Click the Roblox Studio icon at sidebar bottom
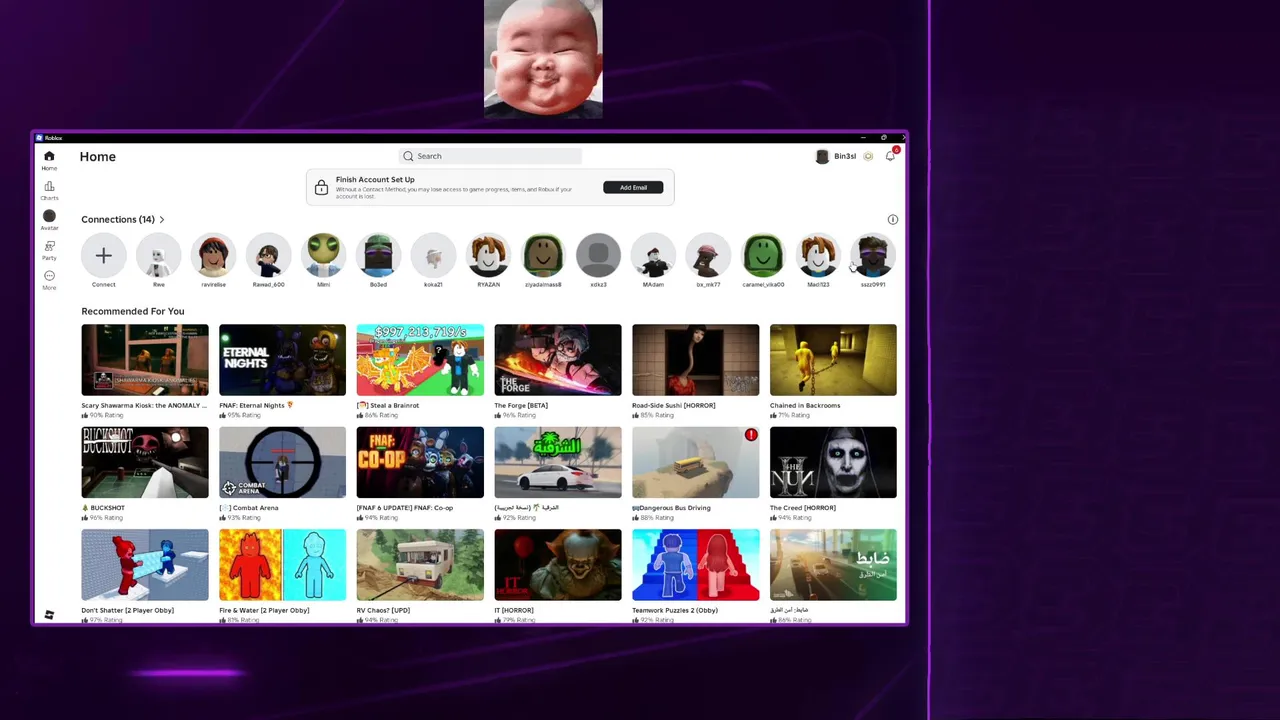 tap(49, 615)
